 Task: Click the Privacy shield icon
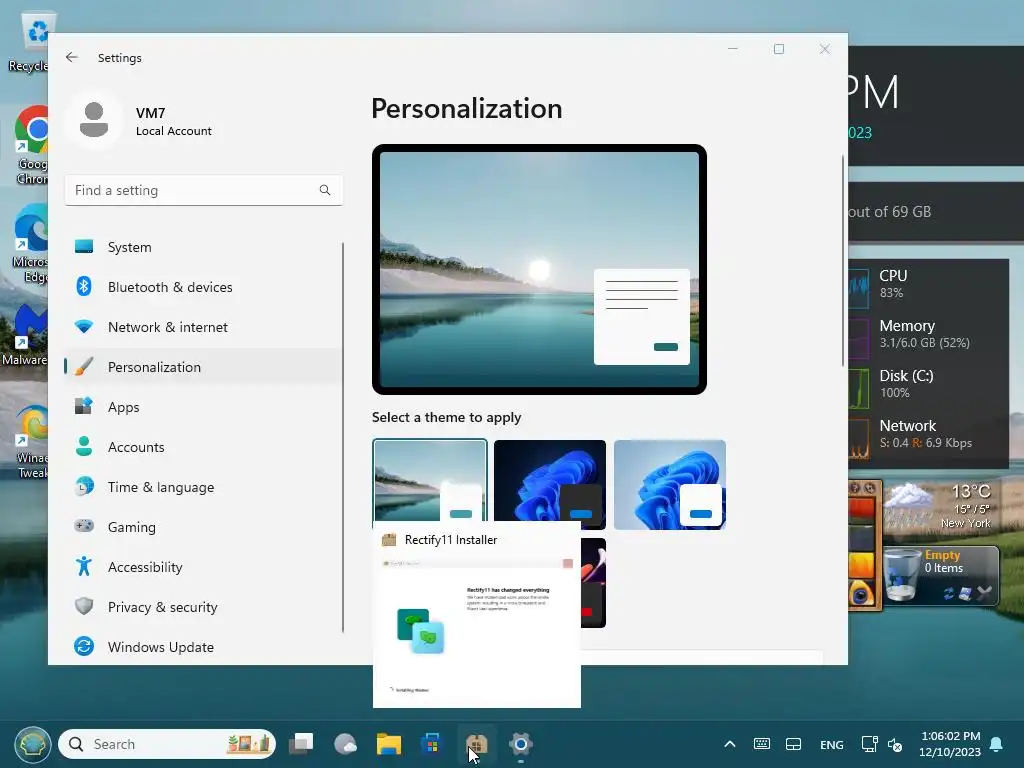84,606
